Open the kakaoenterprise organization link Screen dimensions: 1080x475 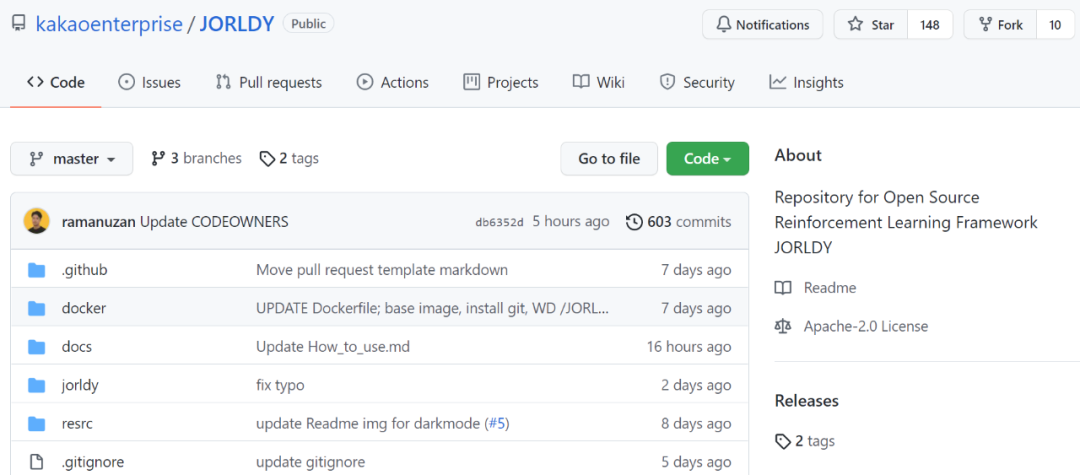[109, 25]
